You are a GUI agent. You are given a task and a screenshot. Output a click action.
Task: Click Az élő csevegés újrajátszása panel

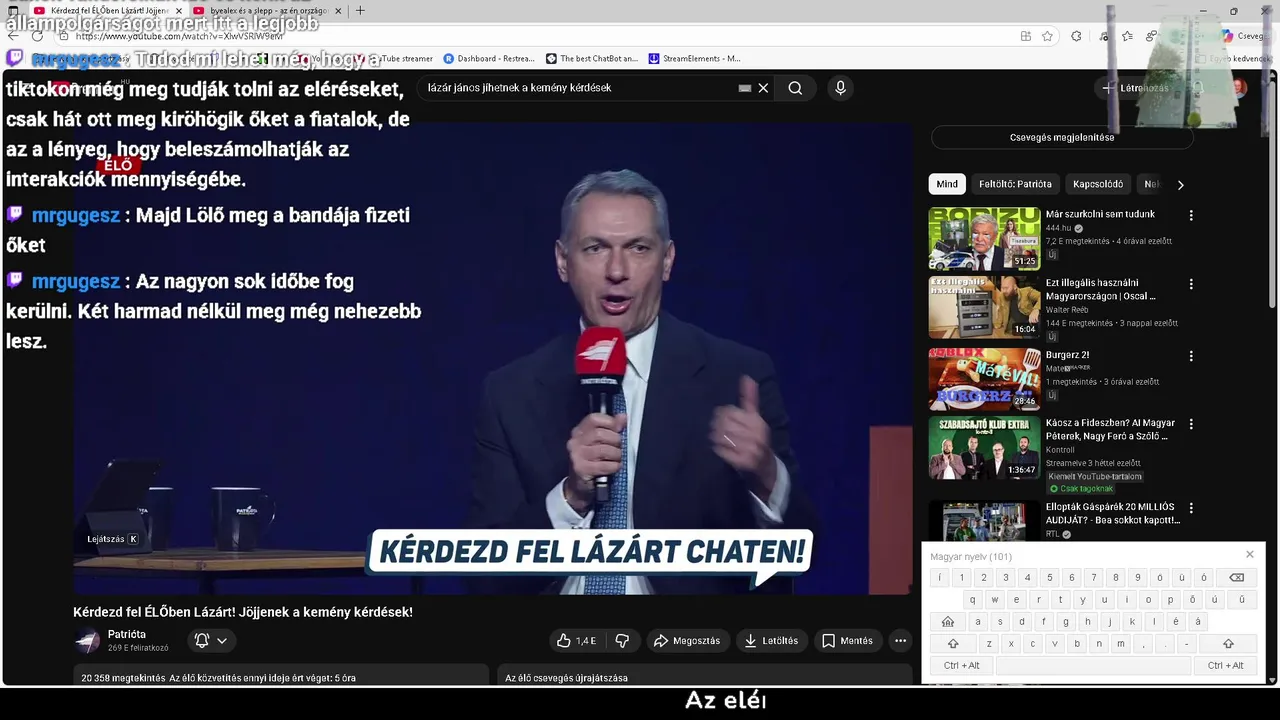pyautogui.click(x=705, y=677)
